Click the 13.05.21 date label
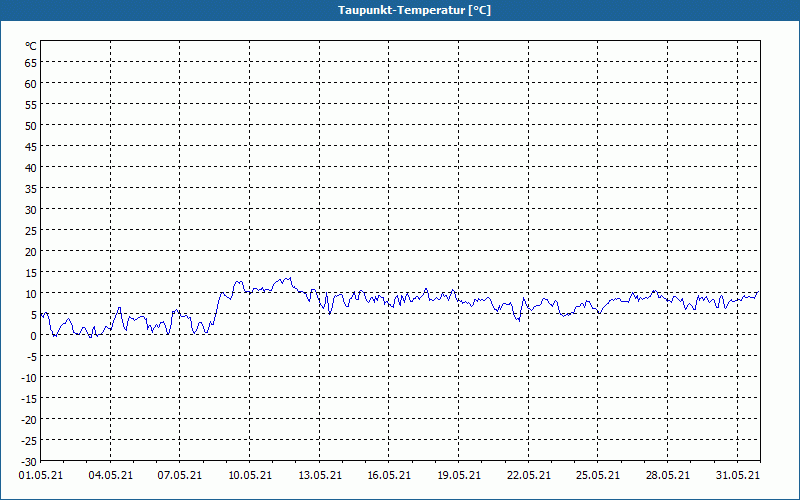The width and height of the screenshot is (800, 500). [x=319, y=476]
